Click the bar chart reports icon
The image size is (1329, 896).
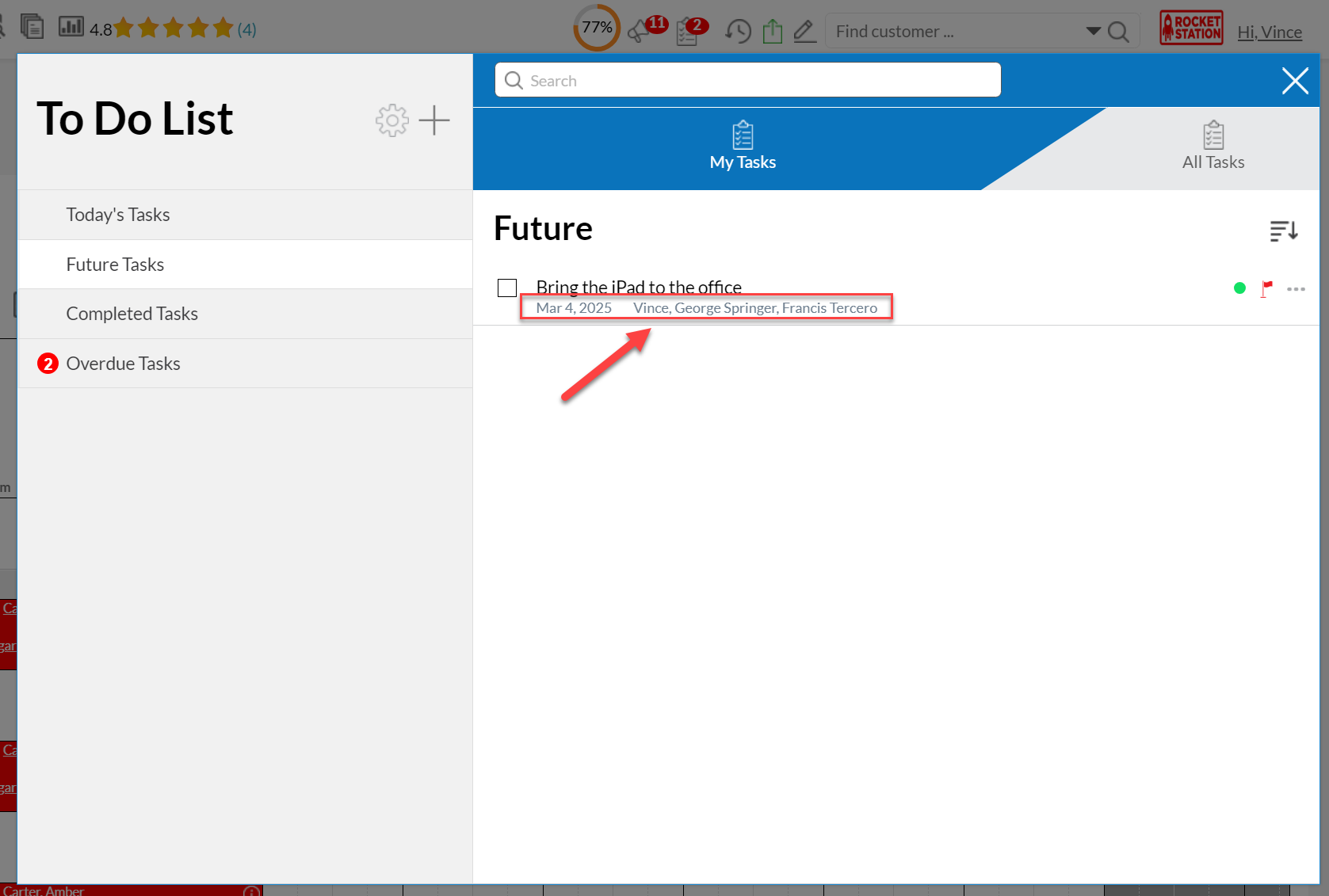coord(71,27)
